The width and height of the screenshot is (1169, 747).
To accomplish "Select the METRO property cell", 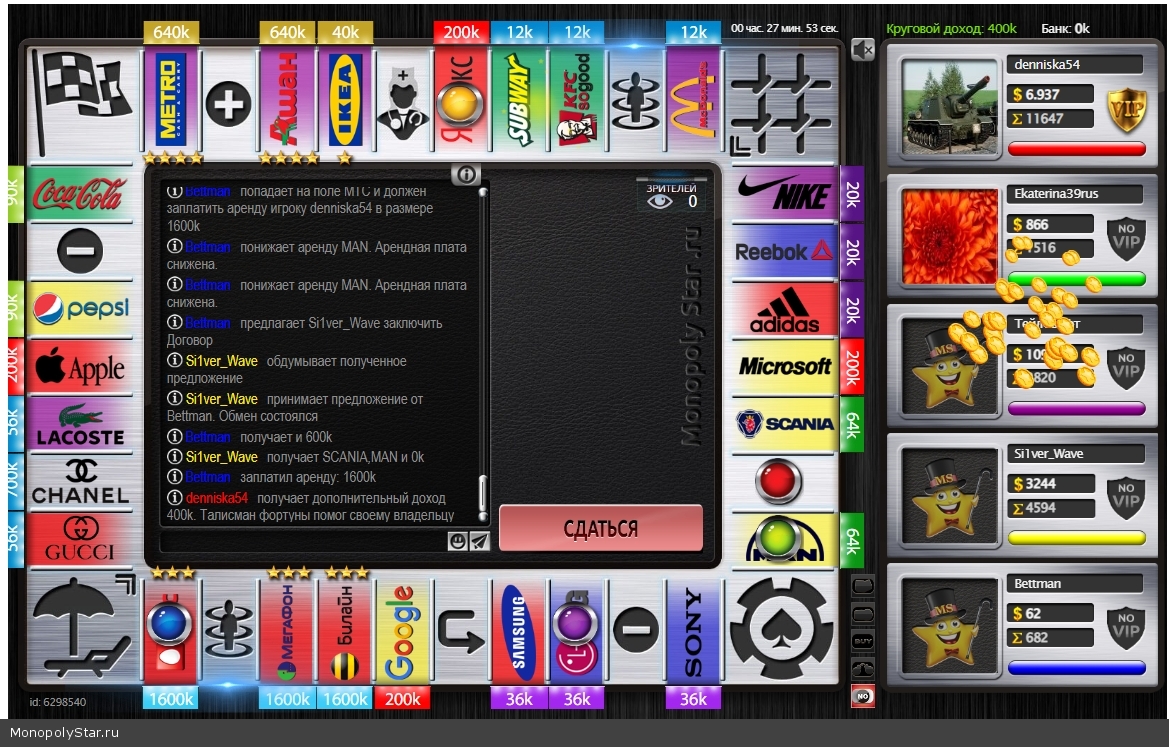I will pos(171,100).
